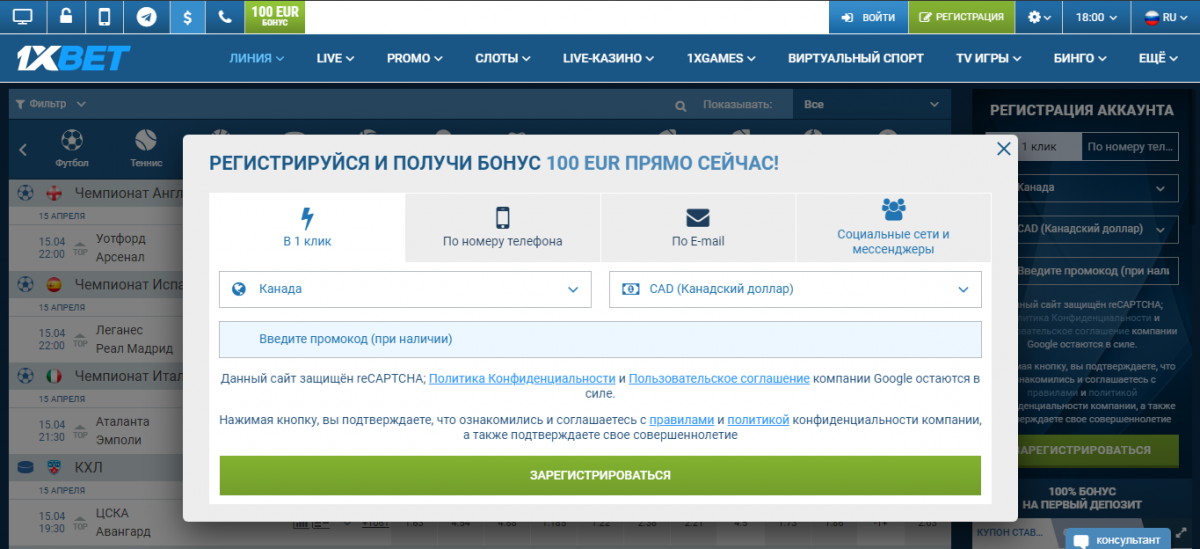Select the Футбол sport icon
Image resolution: width=1200 pixels, height=549 pixels.
point(72,148)
